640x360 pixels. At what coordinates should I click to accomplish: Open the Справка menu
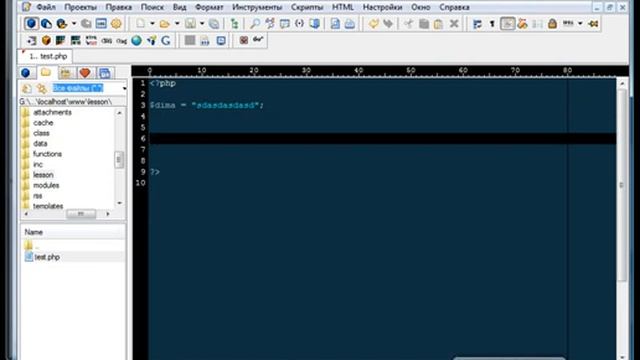point(454,7)
